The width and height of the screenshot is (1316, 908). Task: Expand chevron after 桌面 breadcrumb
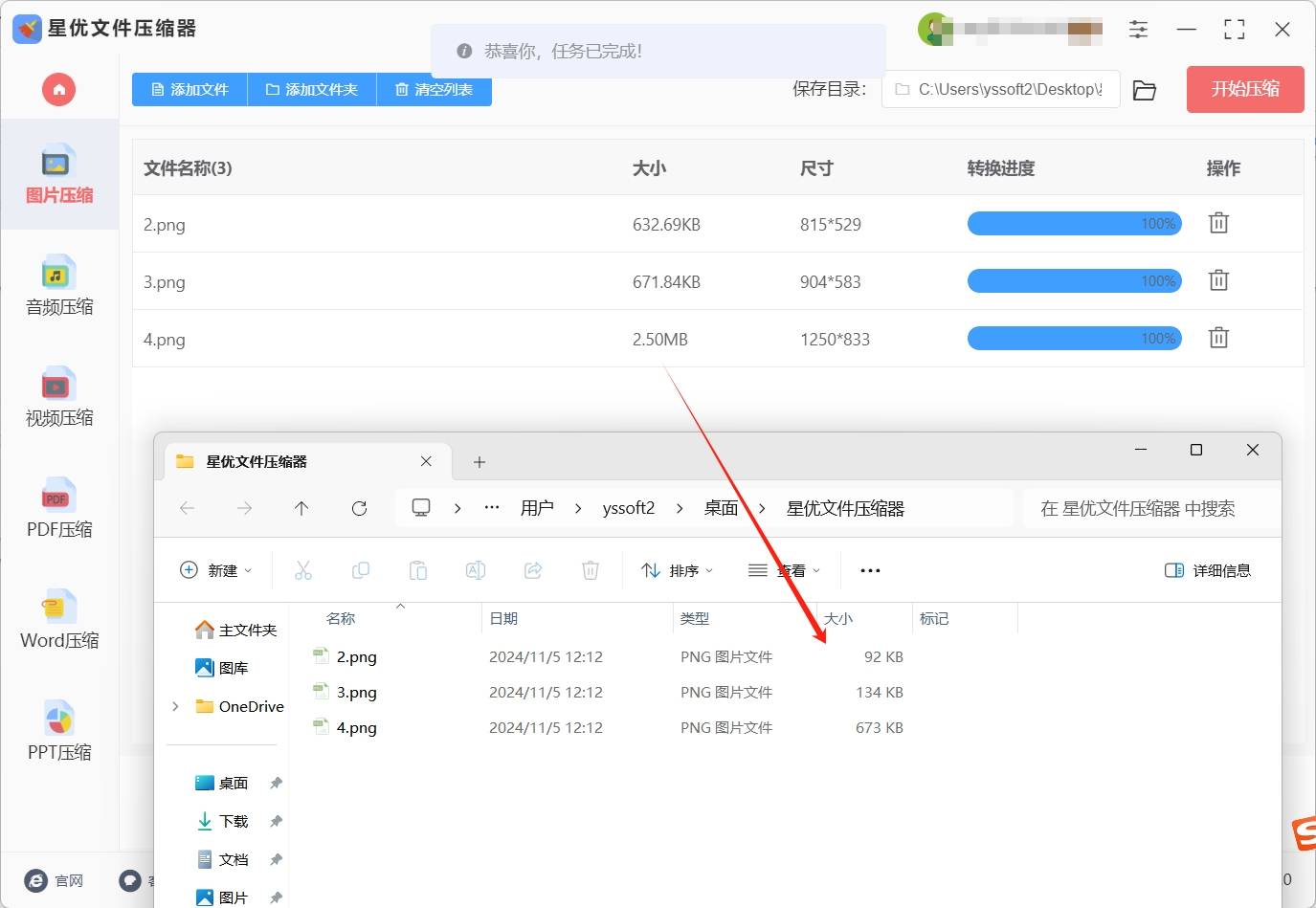762,508
